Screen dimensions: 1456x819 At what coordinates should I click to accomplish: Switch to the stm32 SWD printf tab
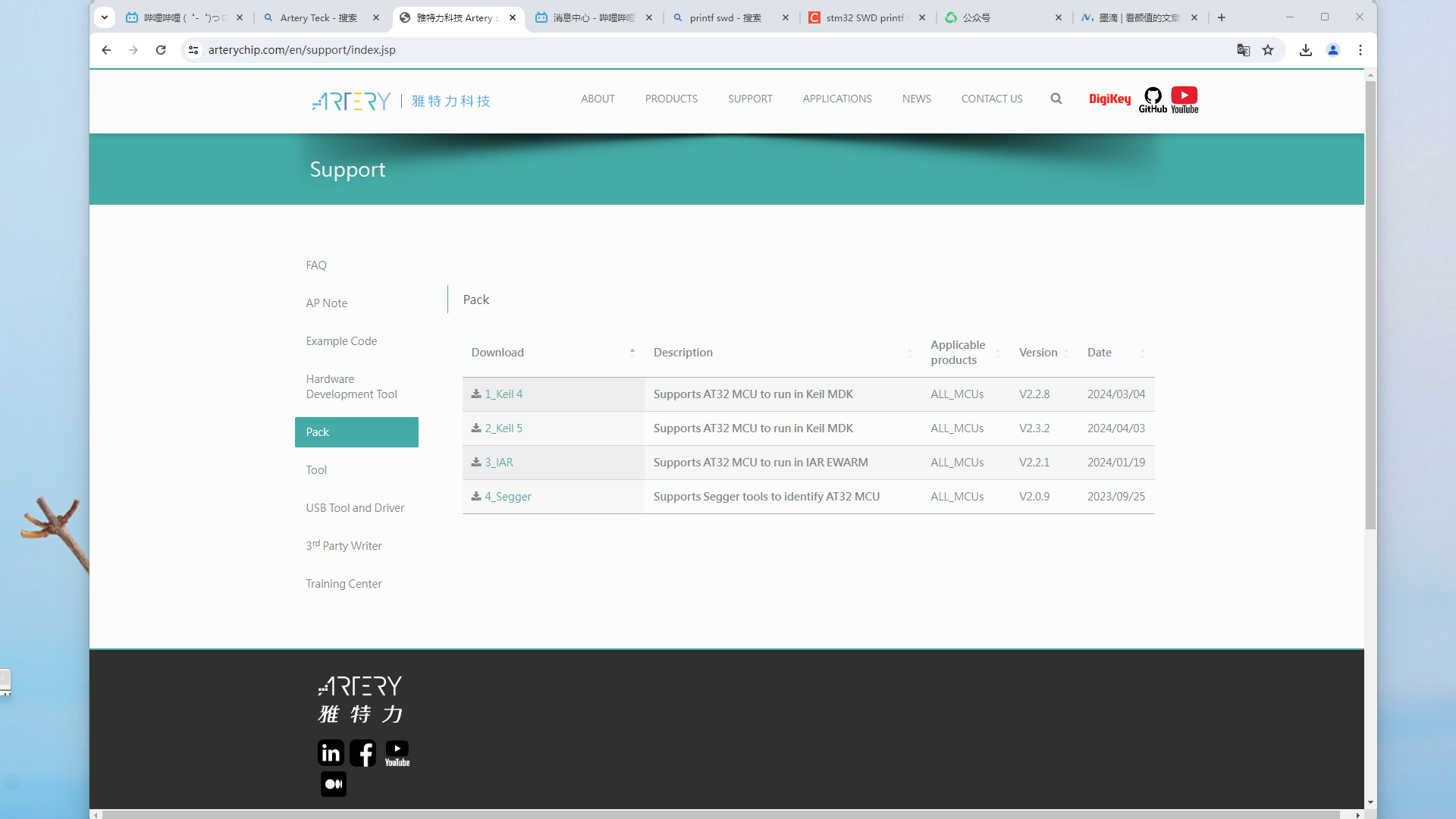click(x=864, y=17)
